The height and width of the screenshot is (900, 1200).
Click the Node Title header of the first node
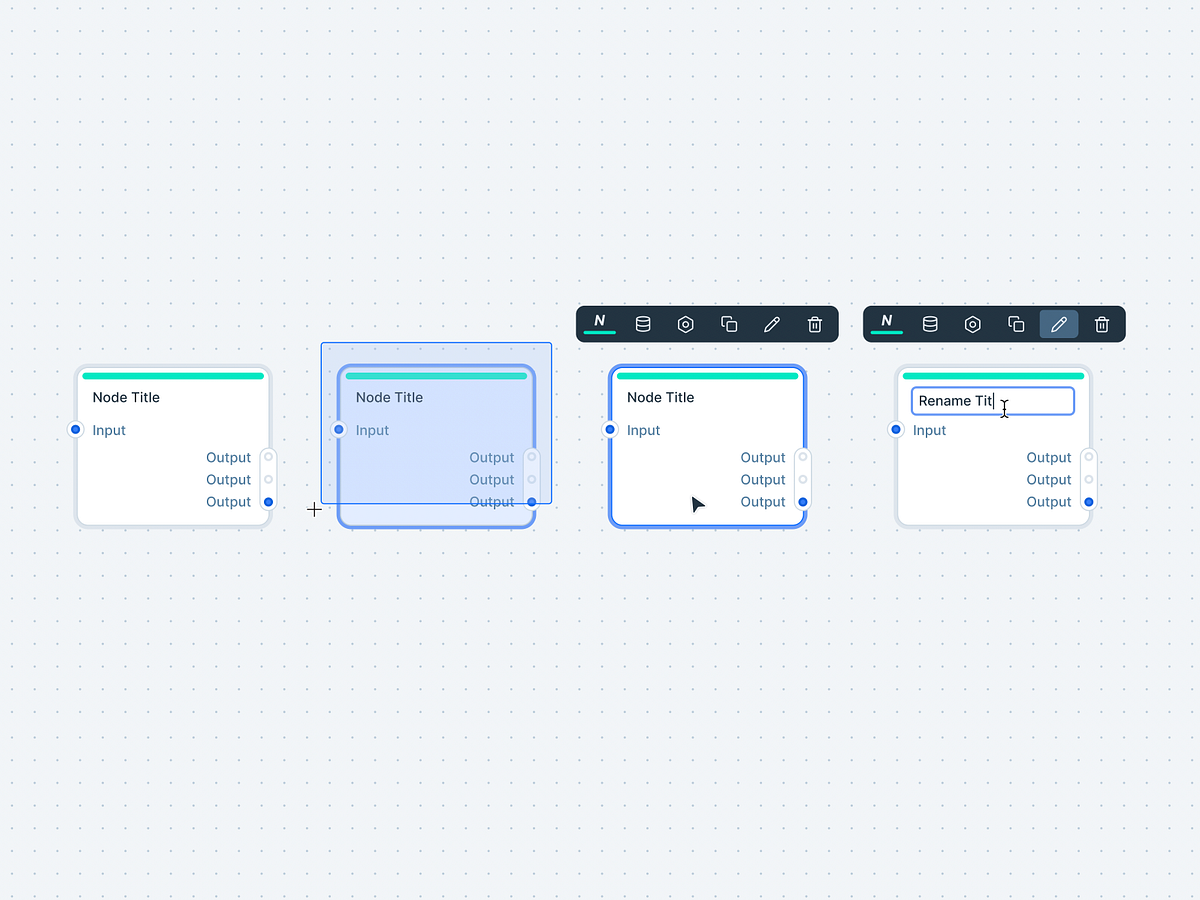(126, 397)
